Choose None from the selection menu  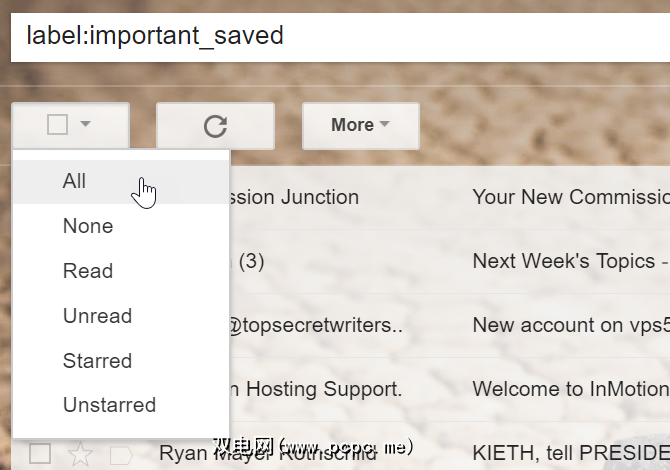tap(88, 226)
